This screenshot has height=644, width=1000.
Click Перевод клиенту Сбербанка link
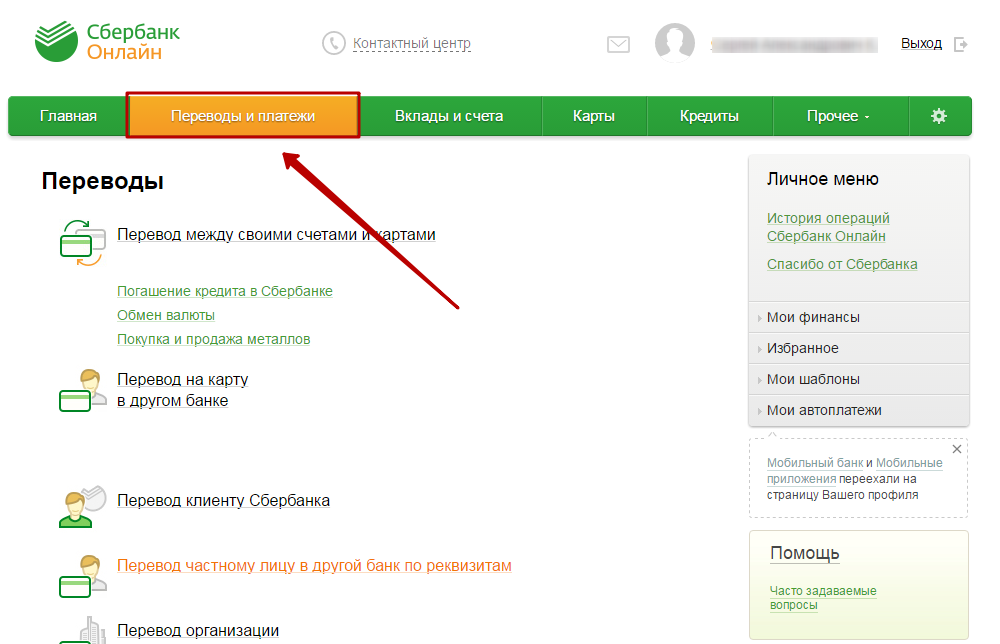223,501
